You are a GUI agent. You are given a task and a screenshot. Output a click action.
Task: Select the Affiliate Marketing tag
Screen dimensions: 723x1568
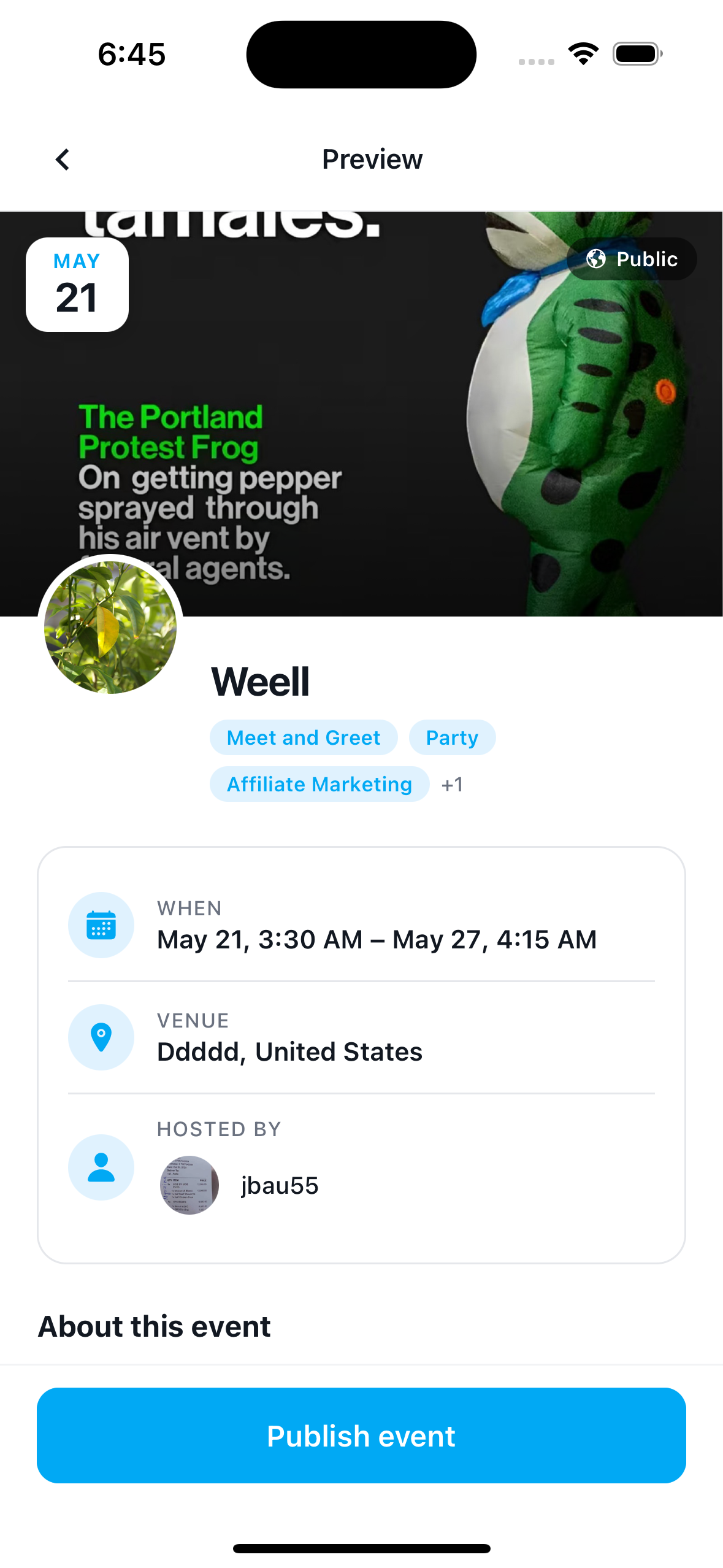[x=319, y=784]
